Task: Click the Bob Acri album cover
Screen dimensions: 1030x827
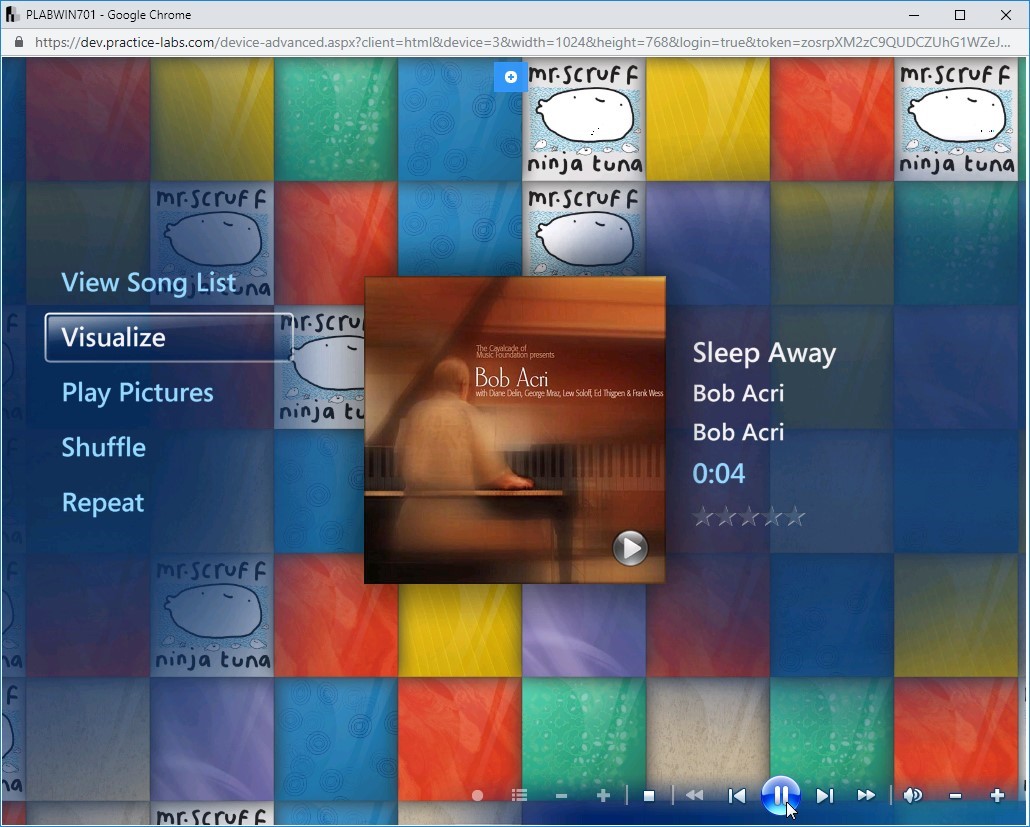Action: [515, 430]
